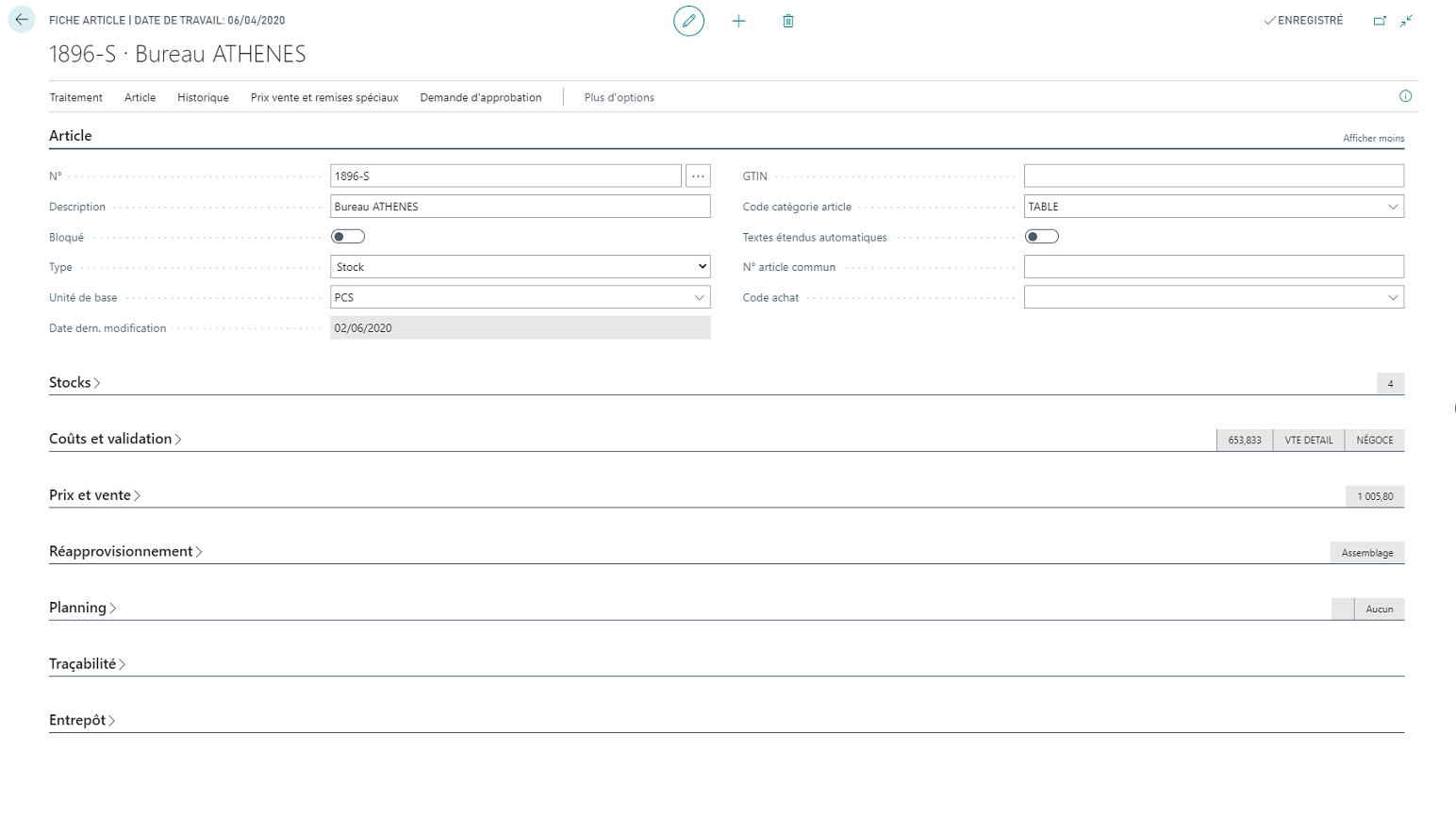Click N° article commun field
Viewport: 1456px width, 819px height.
point(1214,267)
